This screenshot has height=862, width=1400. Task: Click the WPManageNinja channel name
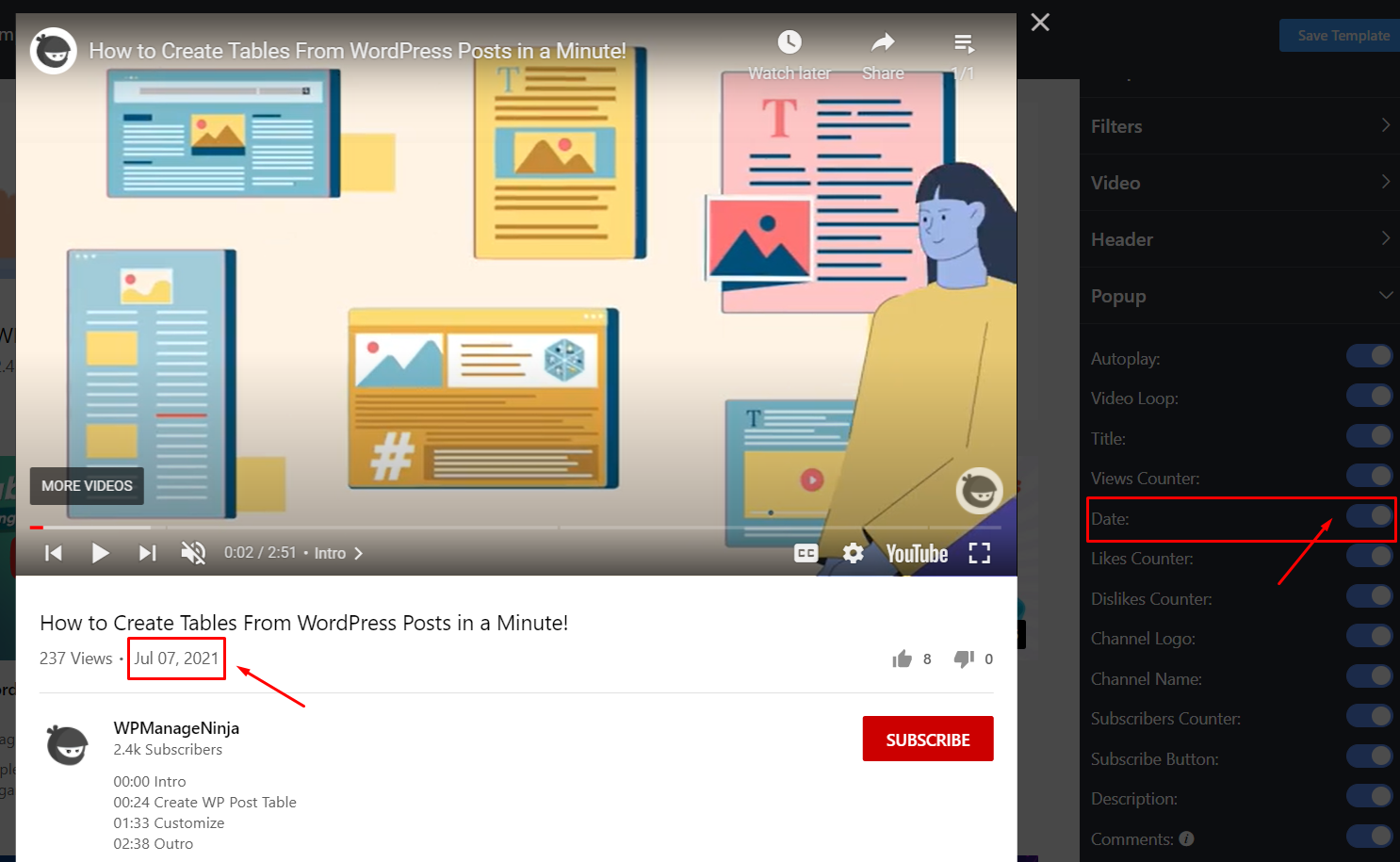176,728
